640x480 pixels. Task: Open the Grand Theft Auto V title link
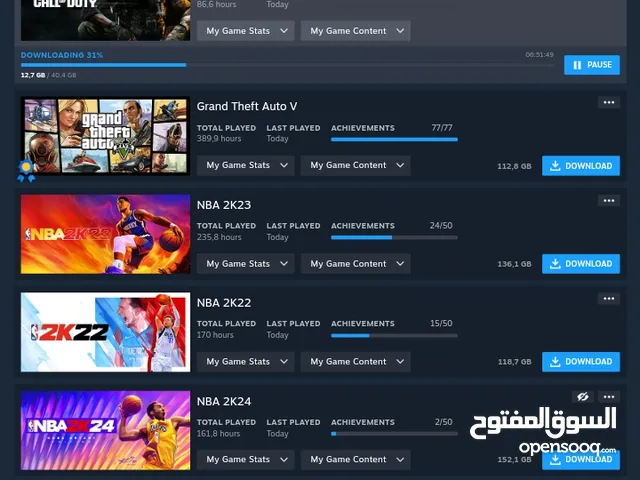pyautogui.click(x=247, y=107)
